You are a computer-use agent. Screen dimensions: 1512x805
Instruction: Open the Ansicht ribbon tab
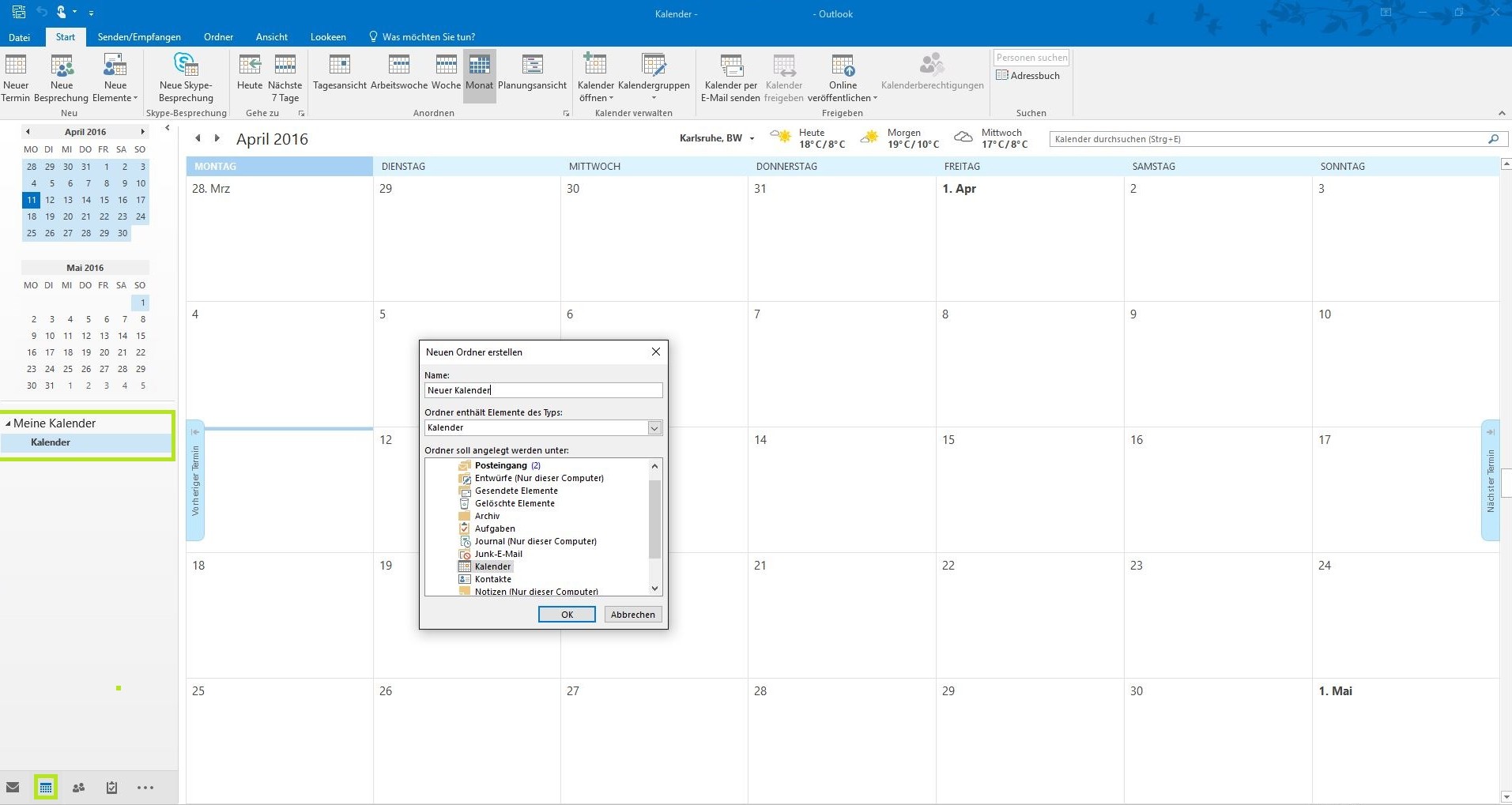click(x=272, y=37)
